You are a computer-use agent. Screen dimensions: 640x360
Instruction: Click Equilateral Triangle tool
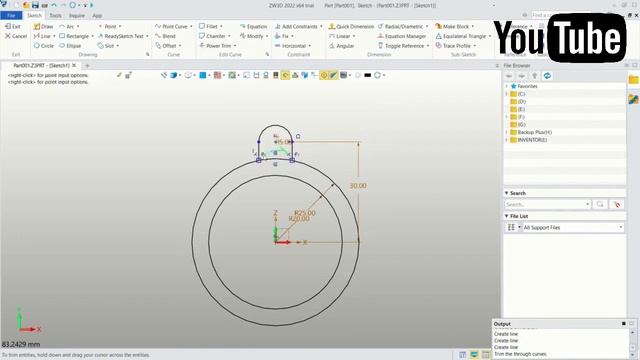461,36
